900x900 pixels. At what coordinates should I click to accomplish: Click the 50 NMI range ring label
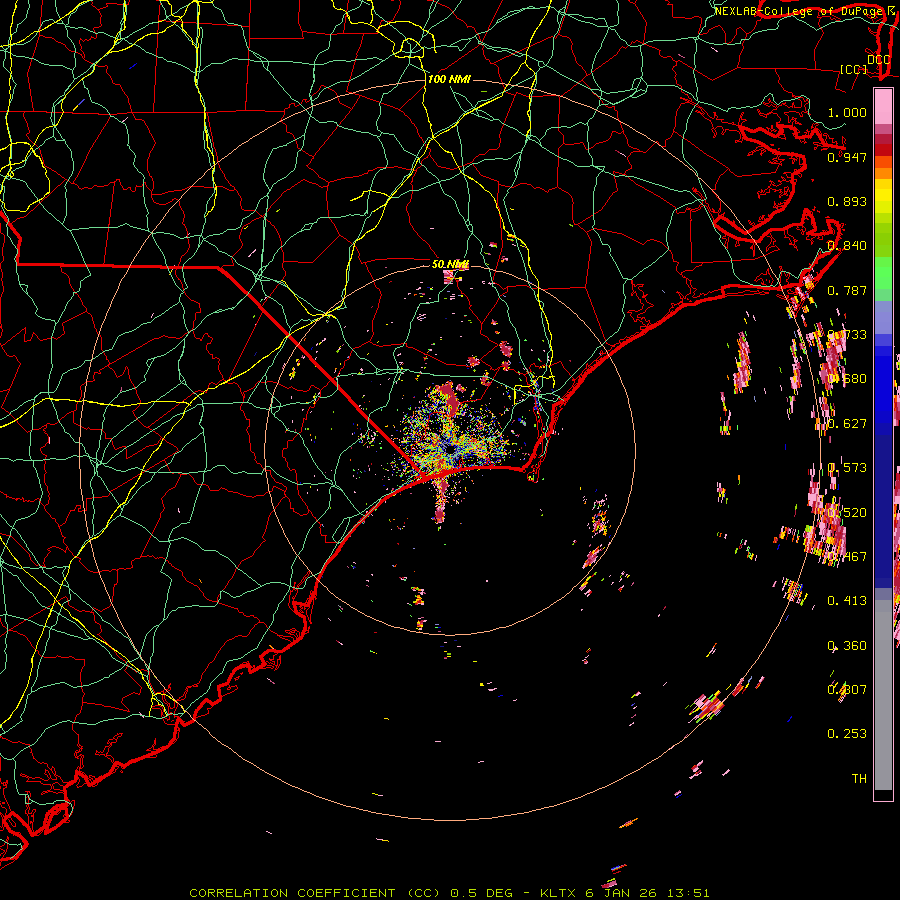point(451,264)
